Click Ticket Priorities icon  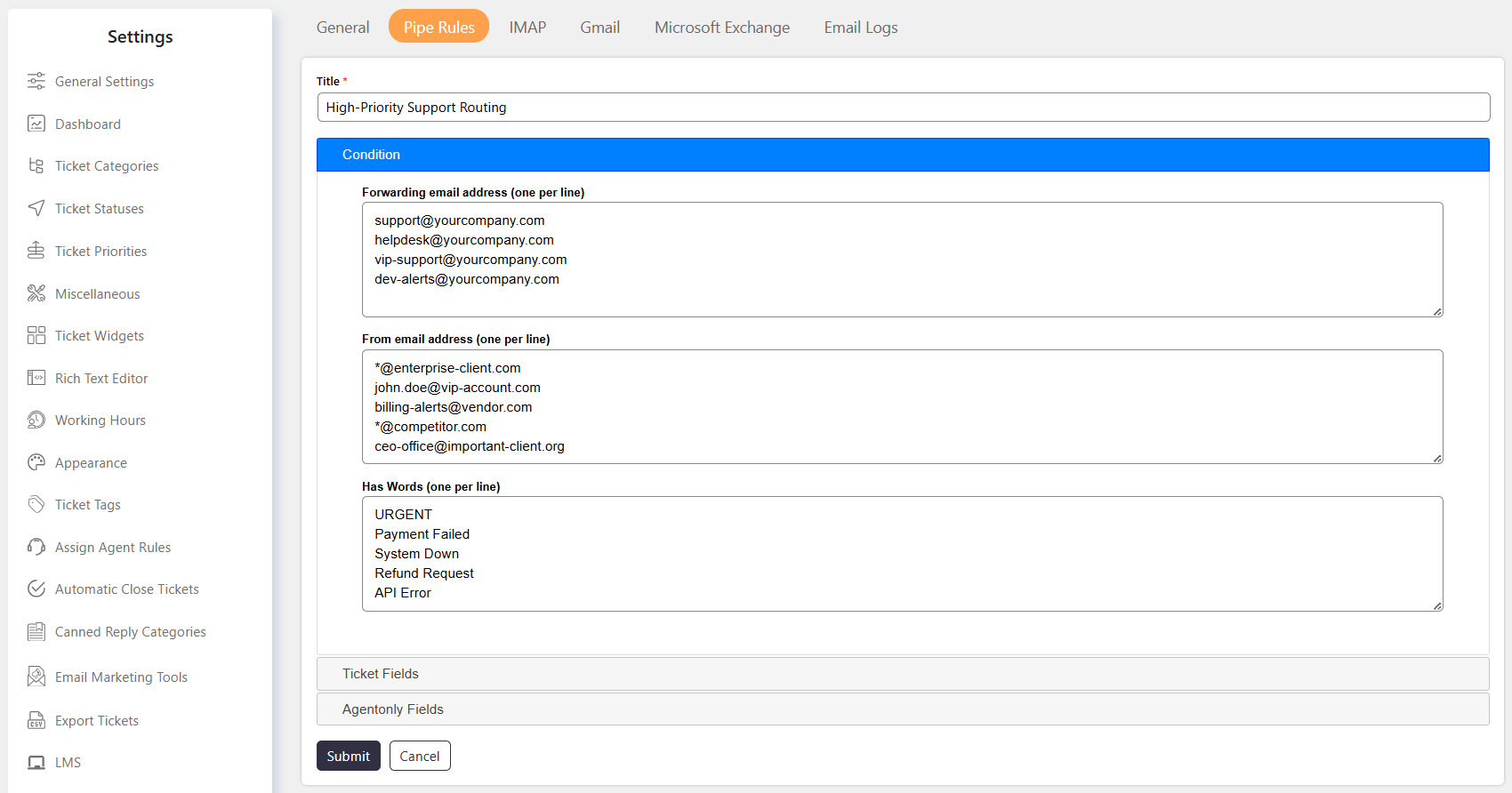pyautogui.click(x=36, y=251)
